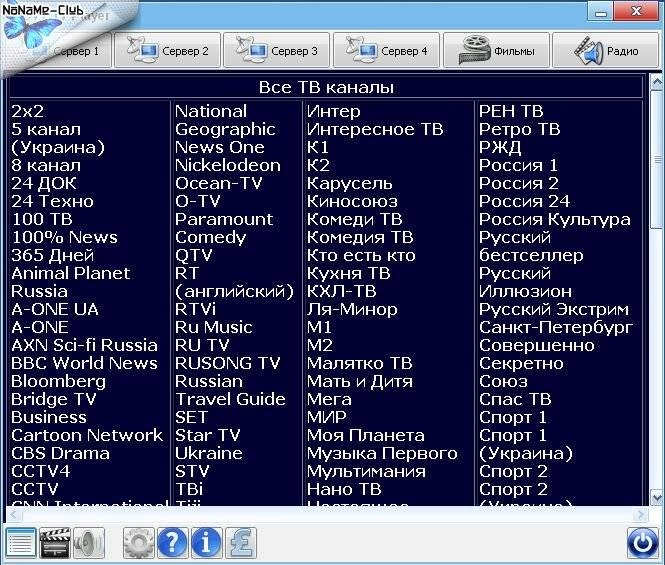This screenshot has width=665, height=565.
Task: Click the vertical scrollbar thumb
Action: click(657, 159)
